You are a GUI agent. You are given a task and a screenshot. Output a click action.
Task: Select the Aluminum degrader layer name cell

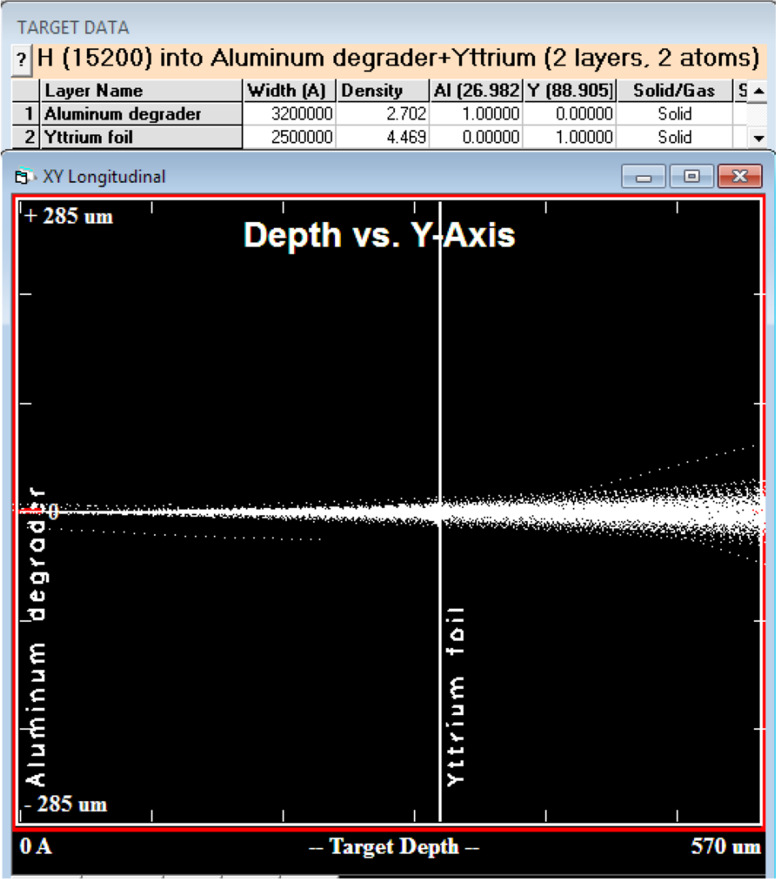(142, 114)
